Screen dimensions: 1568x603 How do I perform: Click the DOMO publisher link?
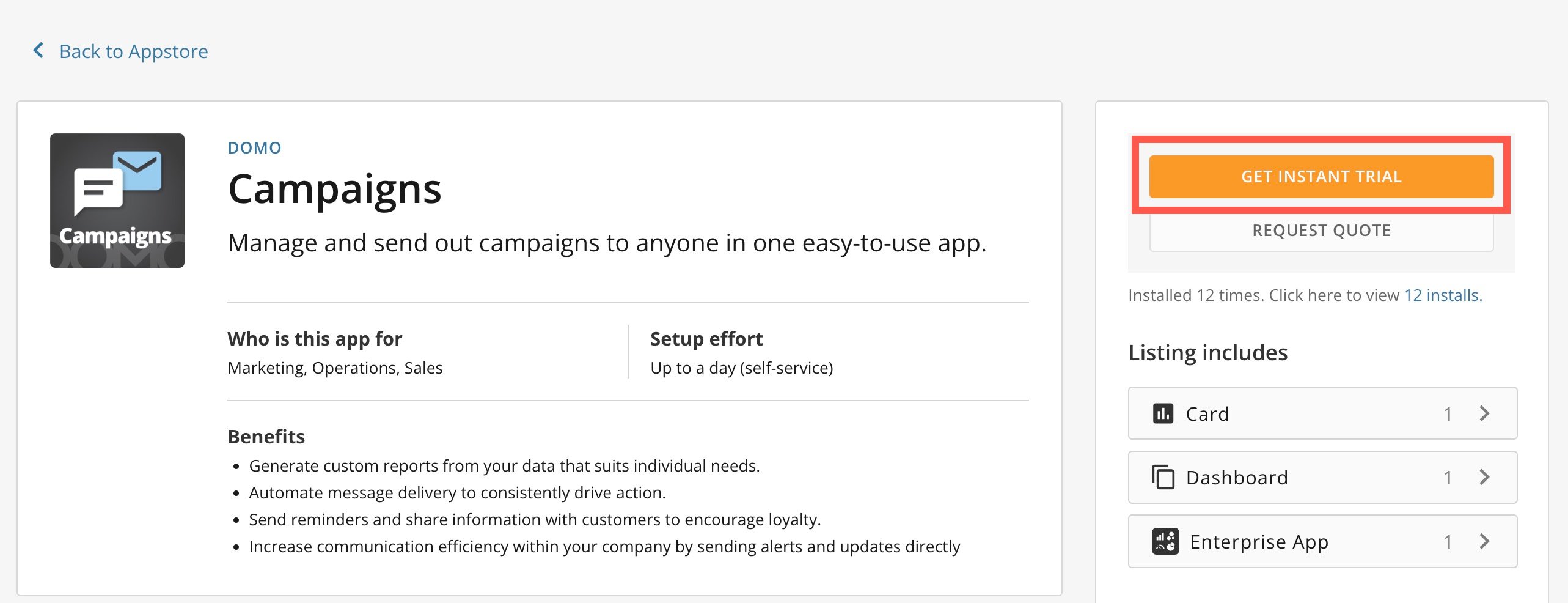(254, 148)
